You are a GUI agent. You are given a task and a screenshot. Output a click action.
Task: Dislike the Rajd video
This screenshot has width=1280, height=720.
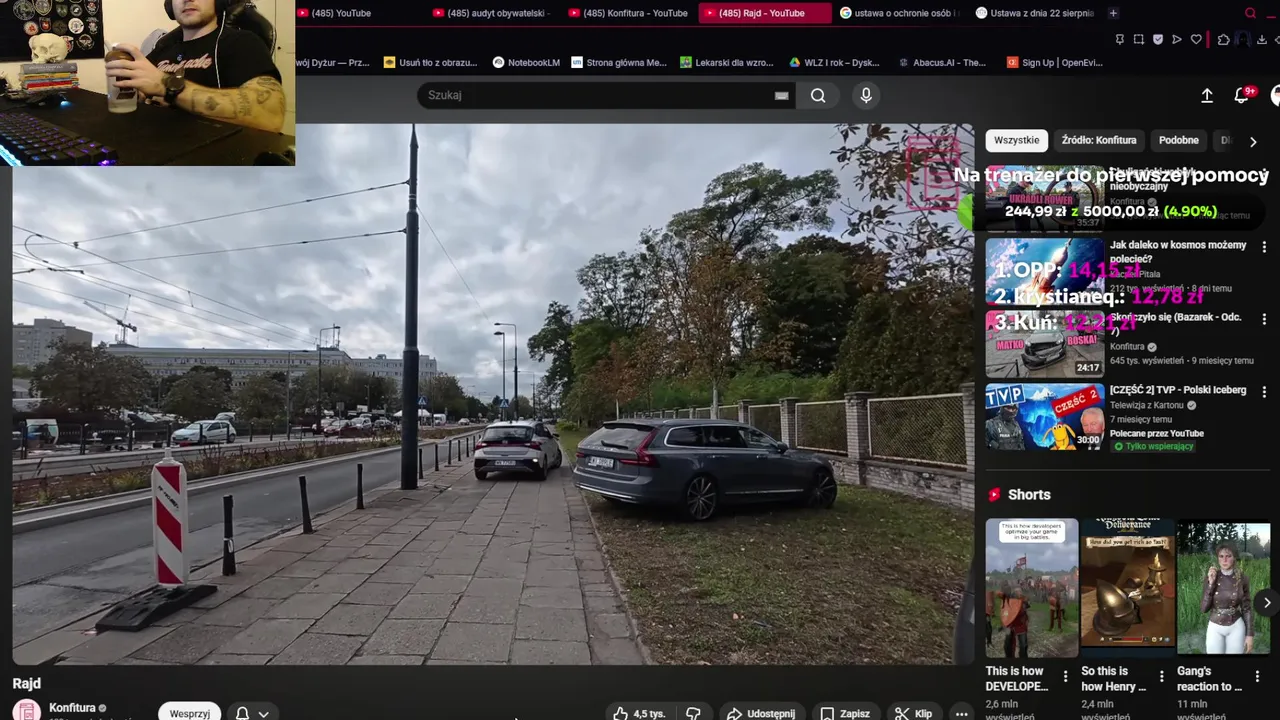click(693, 713)
